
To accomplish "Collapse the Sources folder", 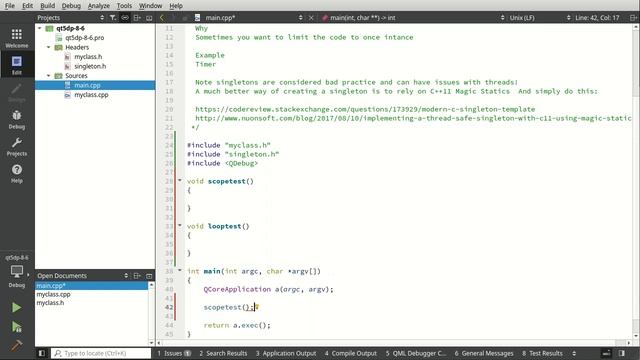I will pyautogui.click(x=49, y=76).
